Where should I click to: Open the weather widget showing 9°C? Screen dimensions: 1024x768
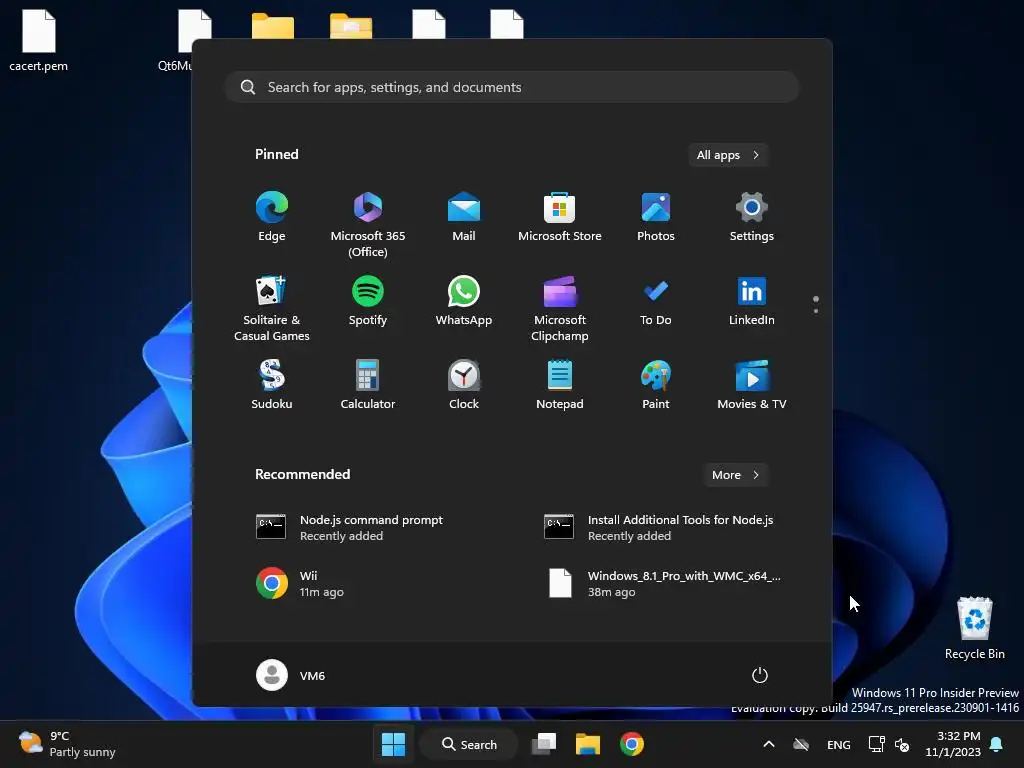(67, 744)
